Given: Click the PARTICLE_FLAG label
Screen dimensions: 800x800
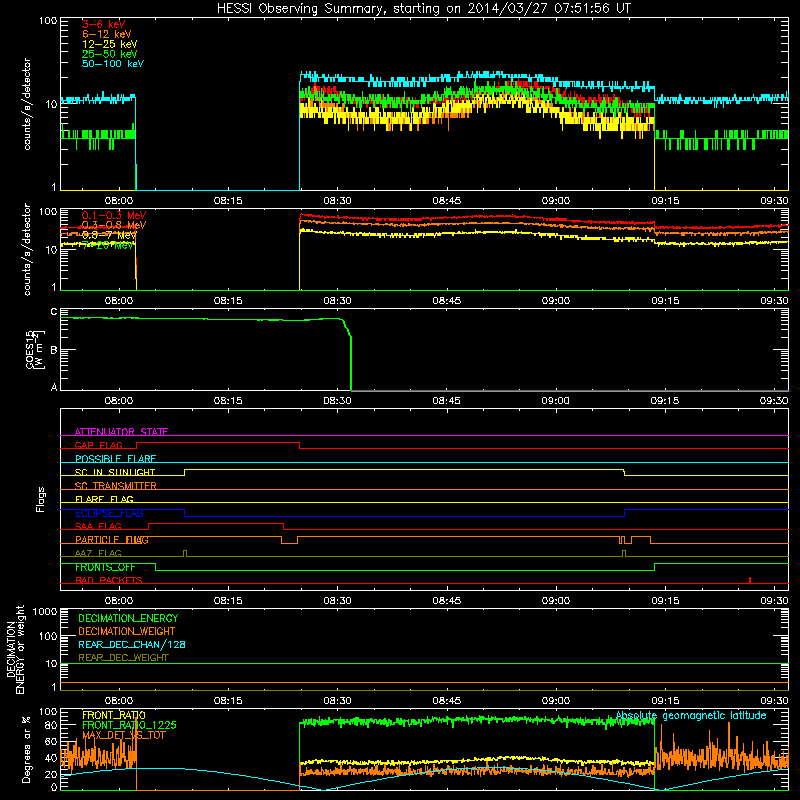Looking at the screenshot, I should [112, 539].
